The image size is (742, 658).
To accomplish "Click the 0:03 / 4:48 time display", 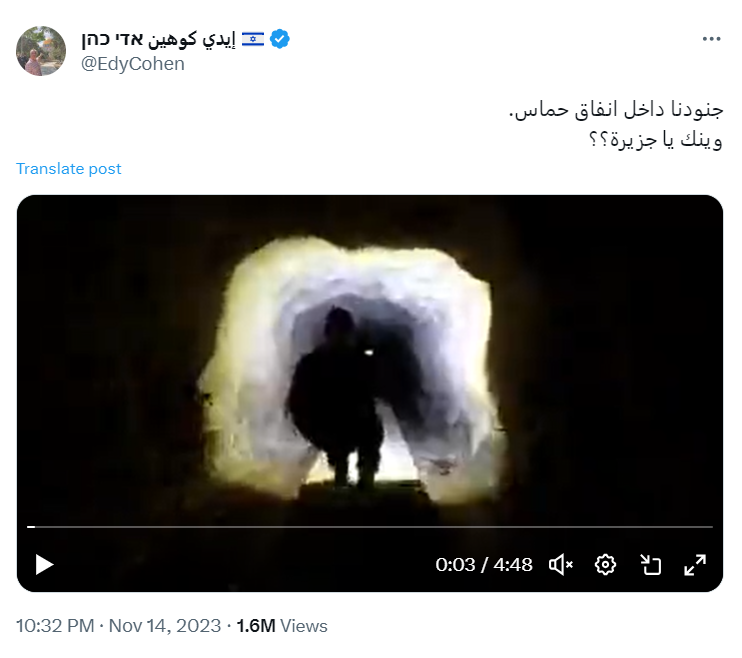I will tap(484, 565).
